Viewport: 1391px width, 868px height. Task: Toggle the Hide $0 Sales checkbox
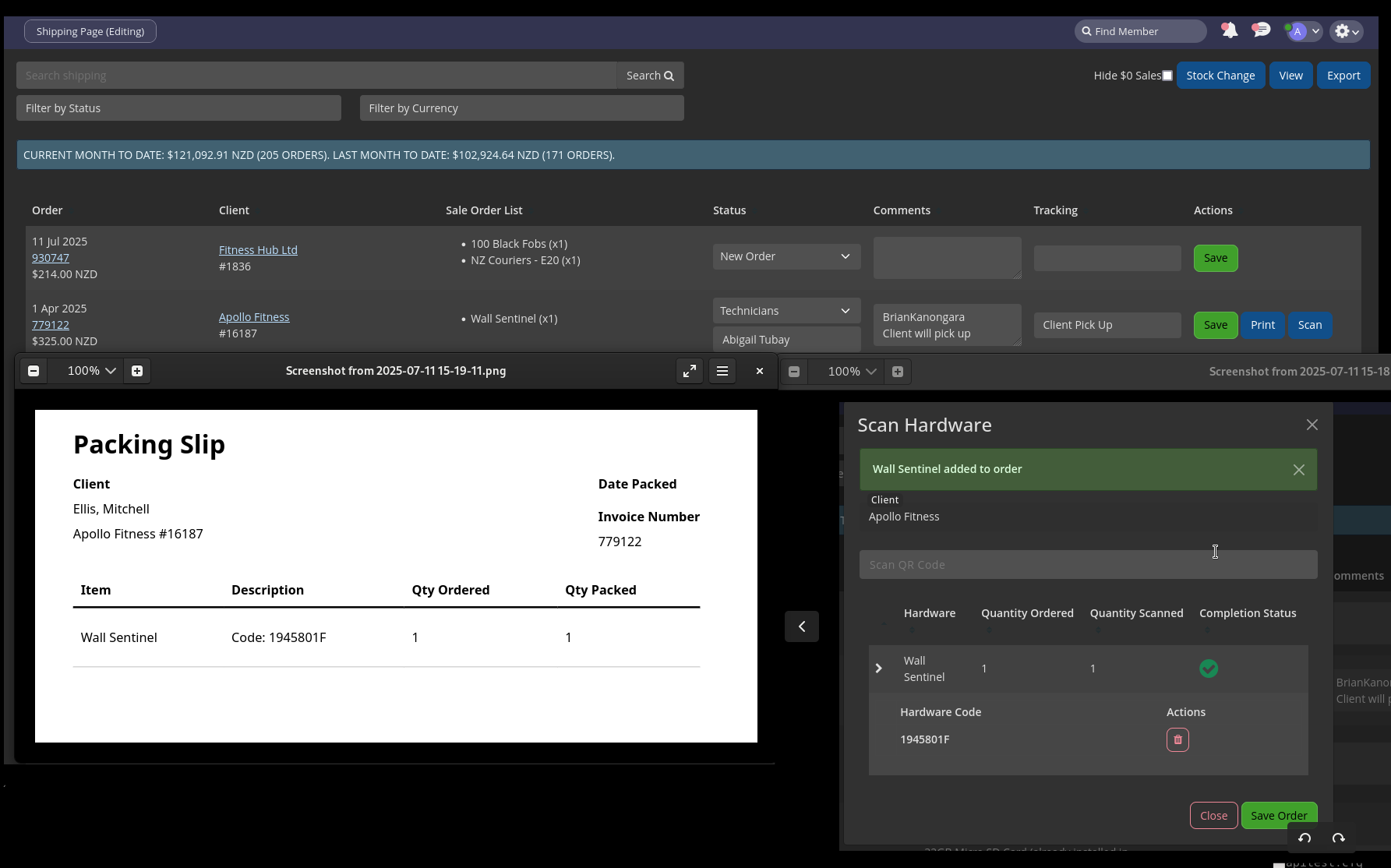tap(1167, 76)
